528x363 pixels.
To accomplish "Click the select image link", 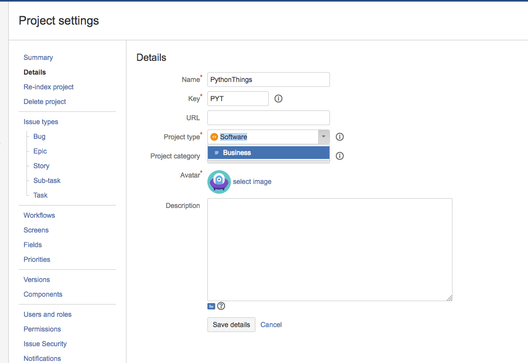I will click(x=252, y=182).
